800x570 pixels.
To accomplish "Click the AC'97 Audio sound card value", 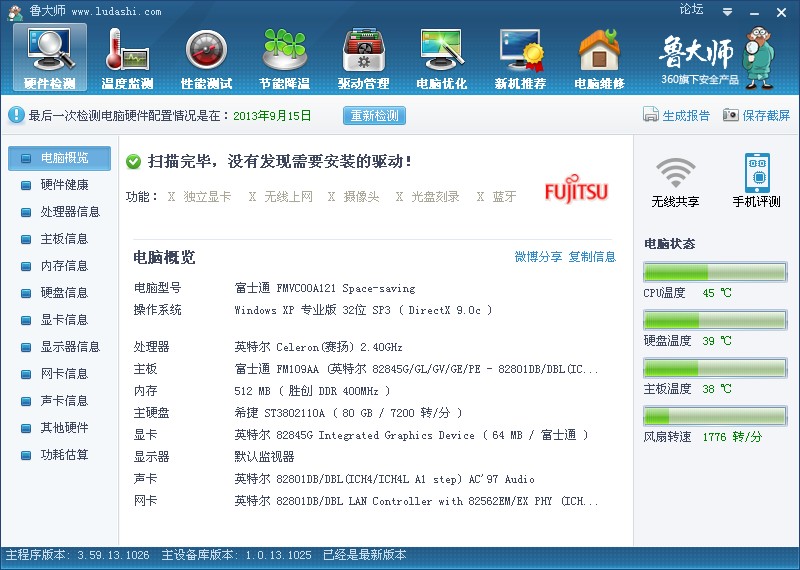I will tap(385, 479).
